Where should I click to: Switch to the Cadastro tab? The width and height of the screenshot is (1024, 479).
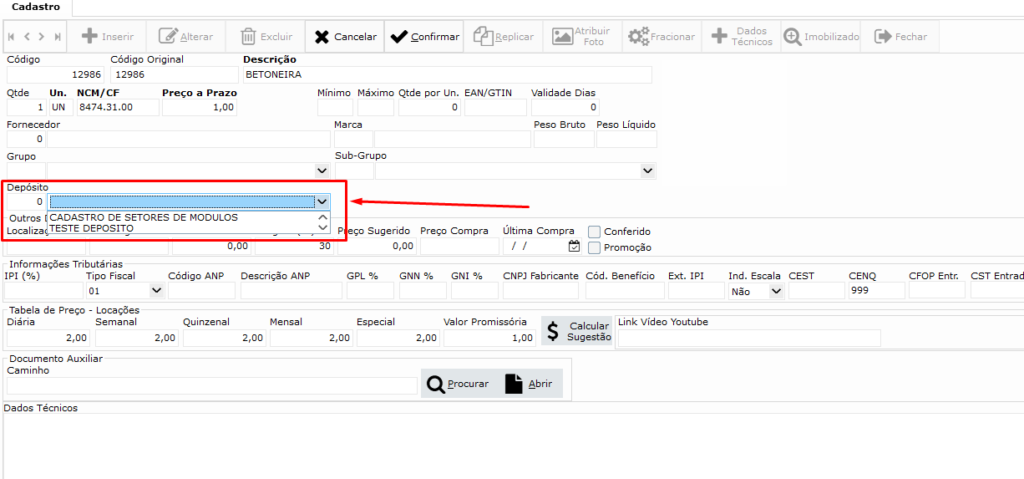click(x=35, y=7)
